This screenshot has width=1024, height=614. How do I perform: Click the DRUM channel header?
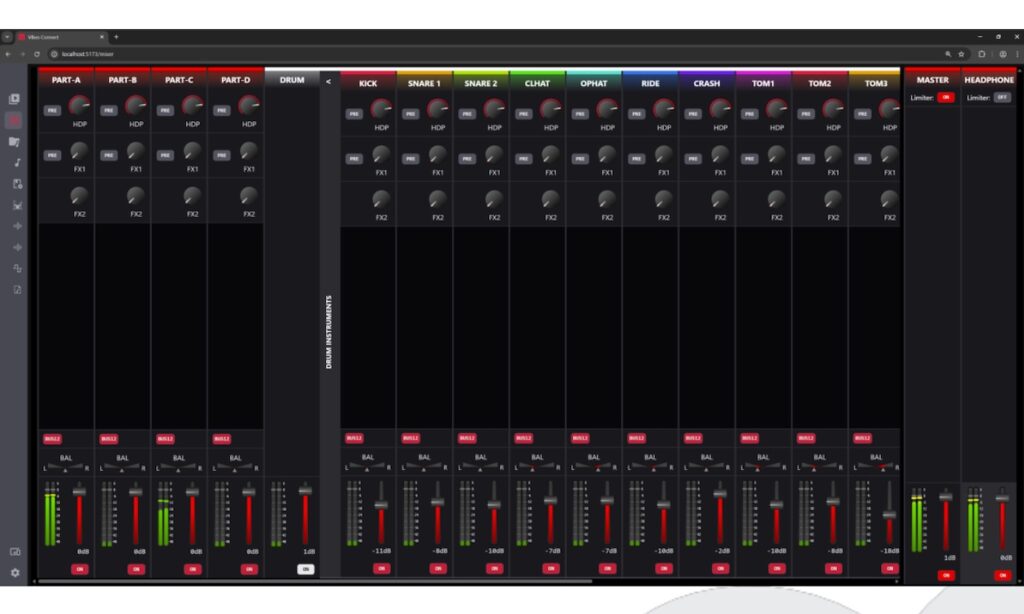coord(292,80)
